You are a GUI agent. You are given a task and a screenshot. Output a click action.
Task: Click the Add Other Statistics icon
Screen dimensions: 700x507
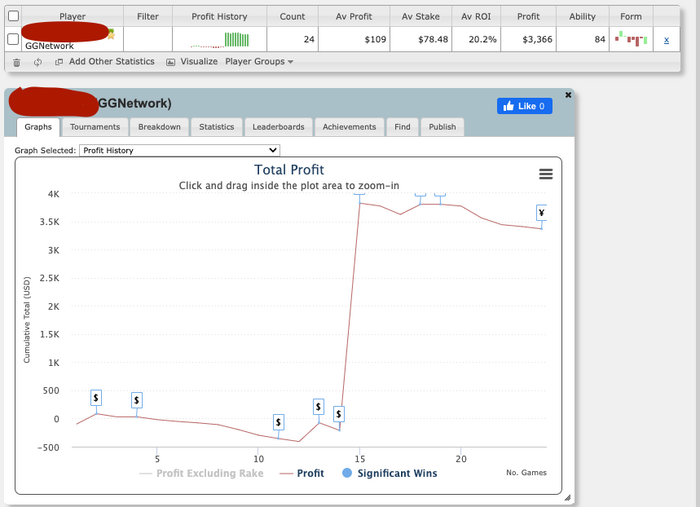coord(58,62)
